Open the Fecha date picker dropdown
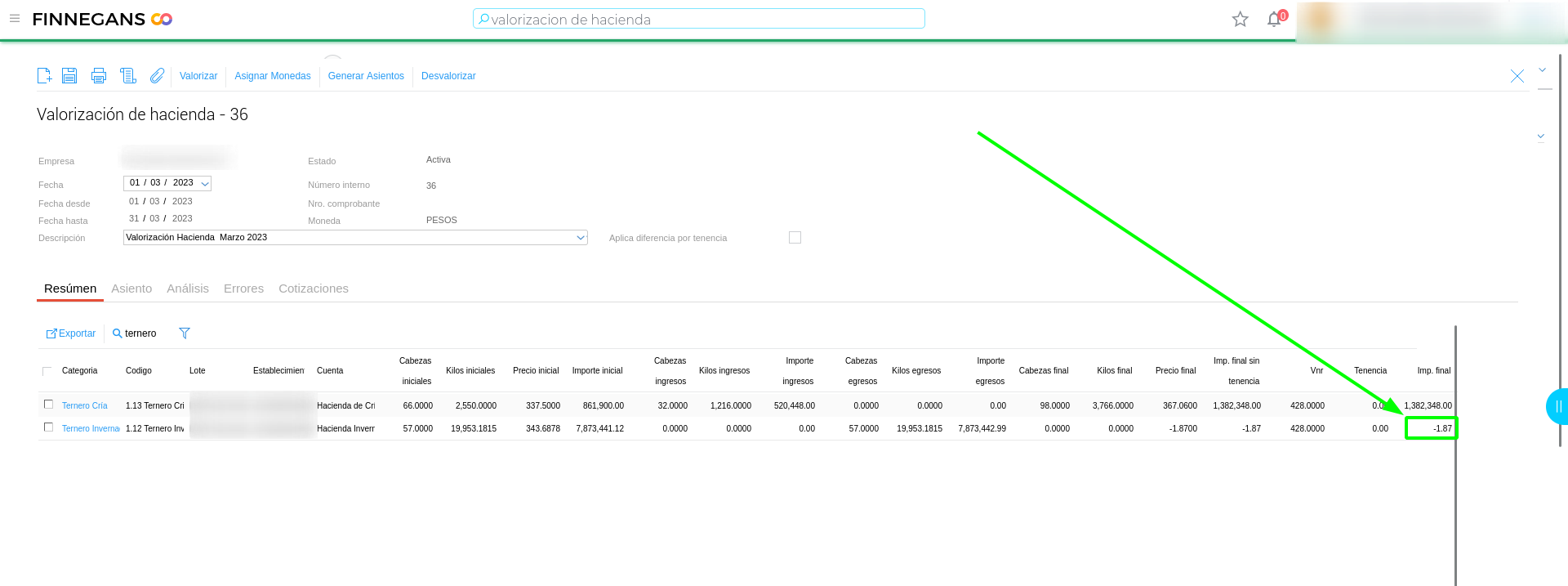The width and height of the screenshot is (1568, 586). (205, 184)
